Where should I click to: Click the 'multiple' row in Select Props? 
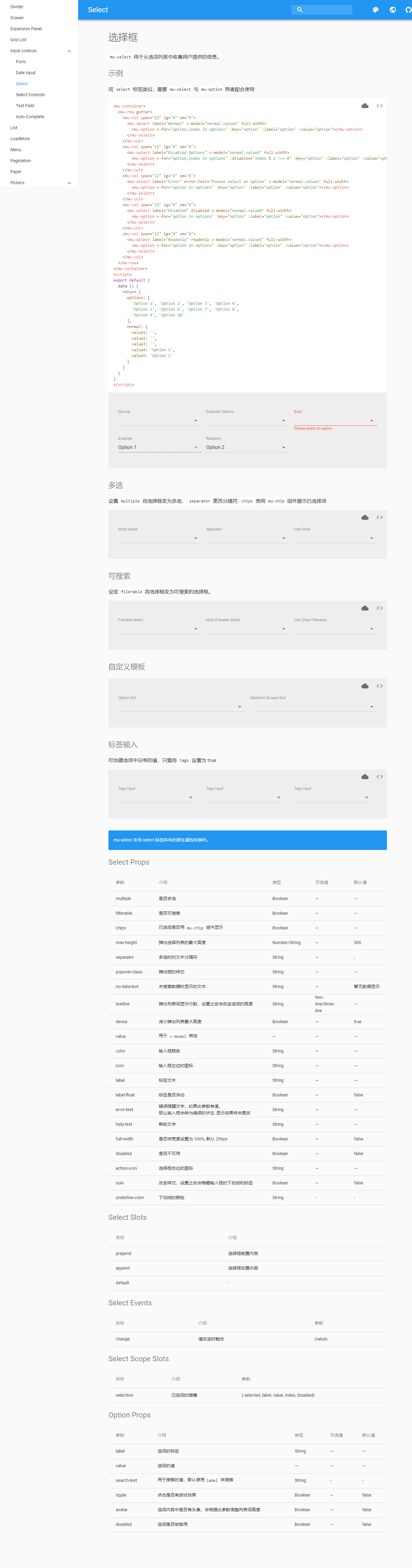(x=248, y=899)
